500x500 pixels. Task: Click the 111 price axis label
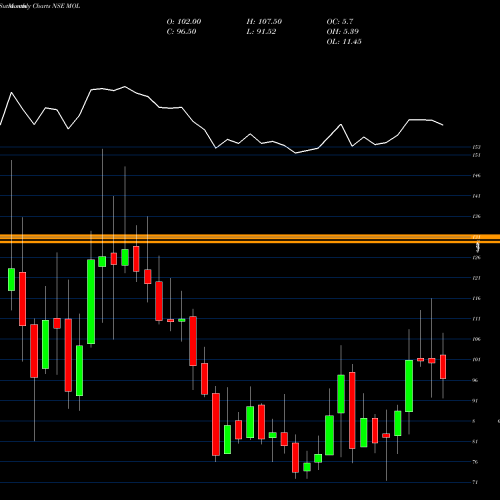click(476, 319)
